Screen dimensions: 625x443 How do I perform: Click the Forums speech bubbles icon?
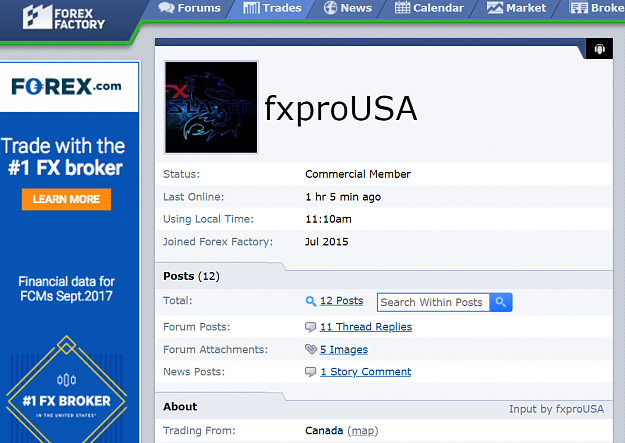166,8
